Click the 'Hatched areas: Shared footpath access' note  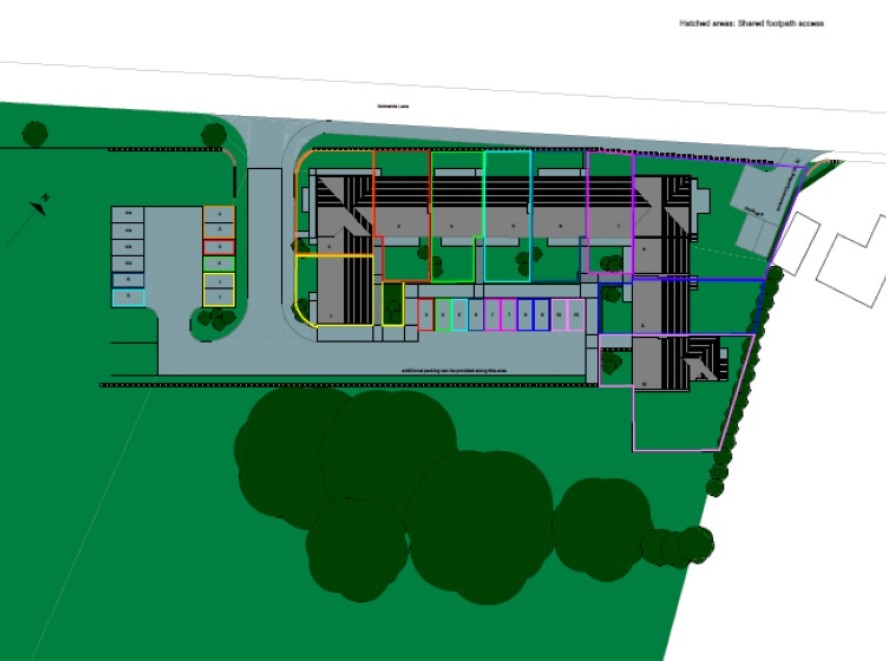tap(751, 23)
